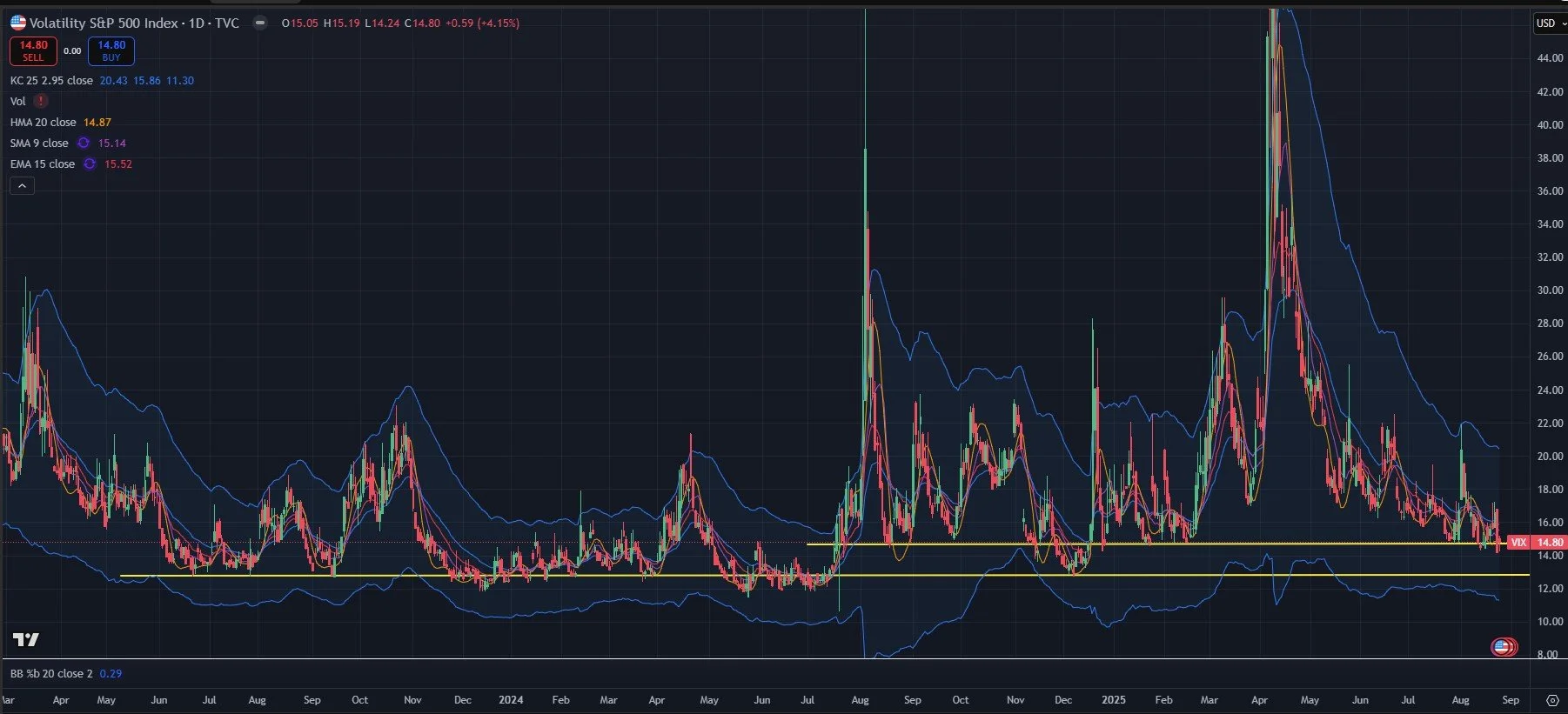
Task: Open the USD currency dropdown
Action: pos(1550,23)
